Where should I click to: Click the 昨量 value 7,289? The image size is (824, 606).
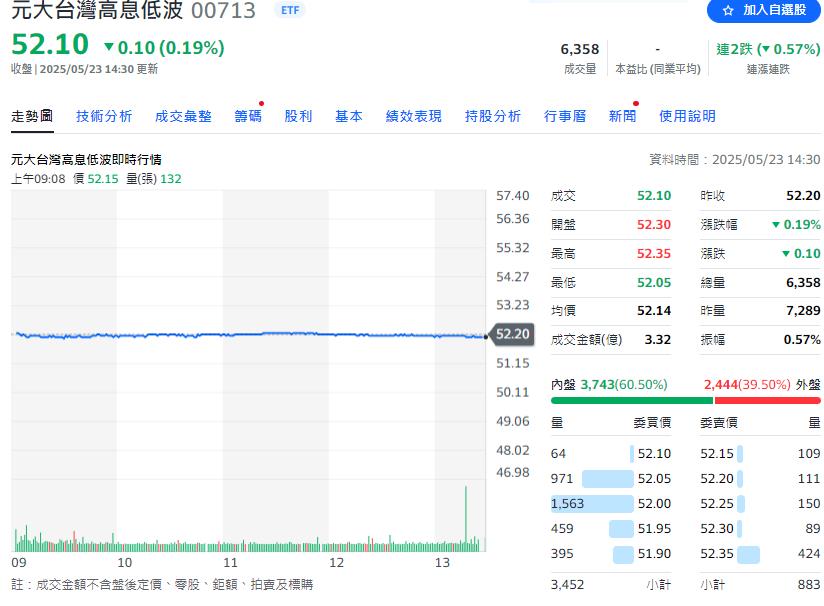coord(803,311)
